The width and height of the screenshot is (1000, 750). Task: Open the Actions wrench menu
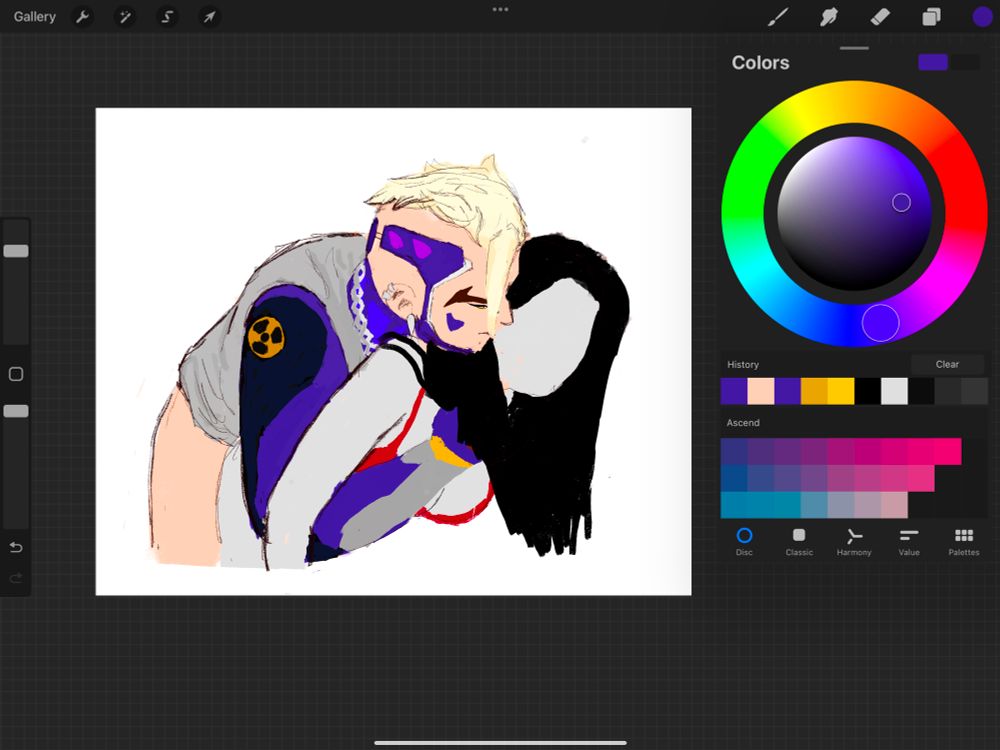(x=82, y=17)
